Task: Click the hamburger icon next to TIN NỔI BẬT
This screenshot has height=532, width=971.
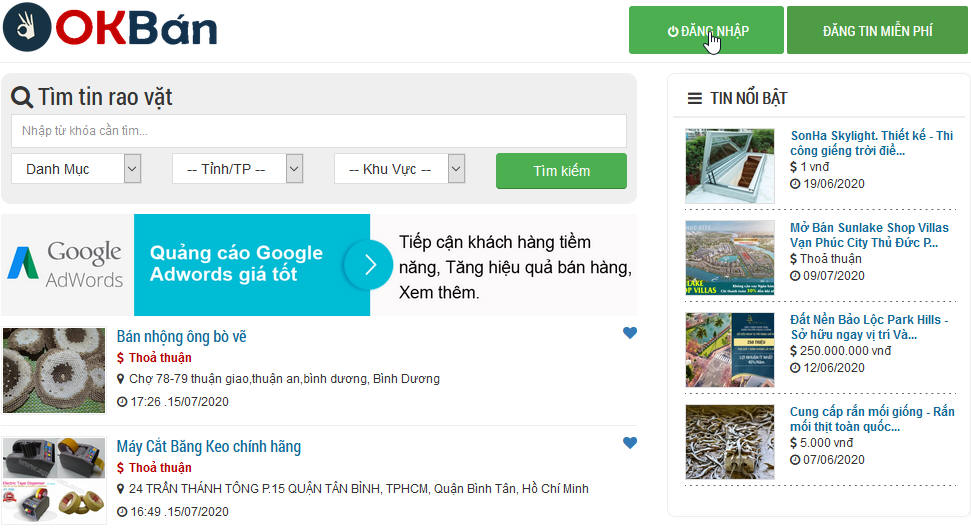Action: 695,98
